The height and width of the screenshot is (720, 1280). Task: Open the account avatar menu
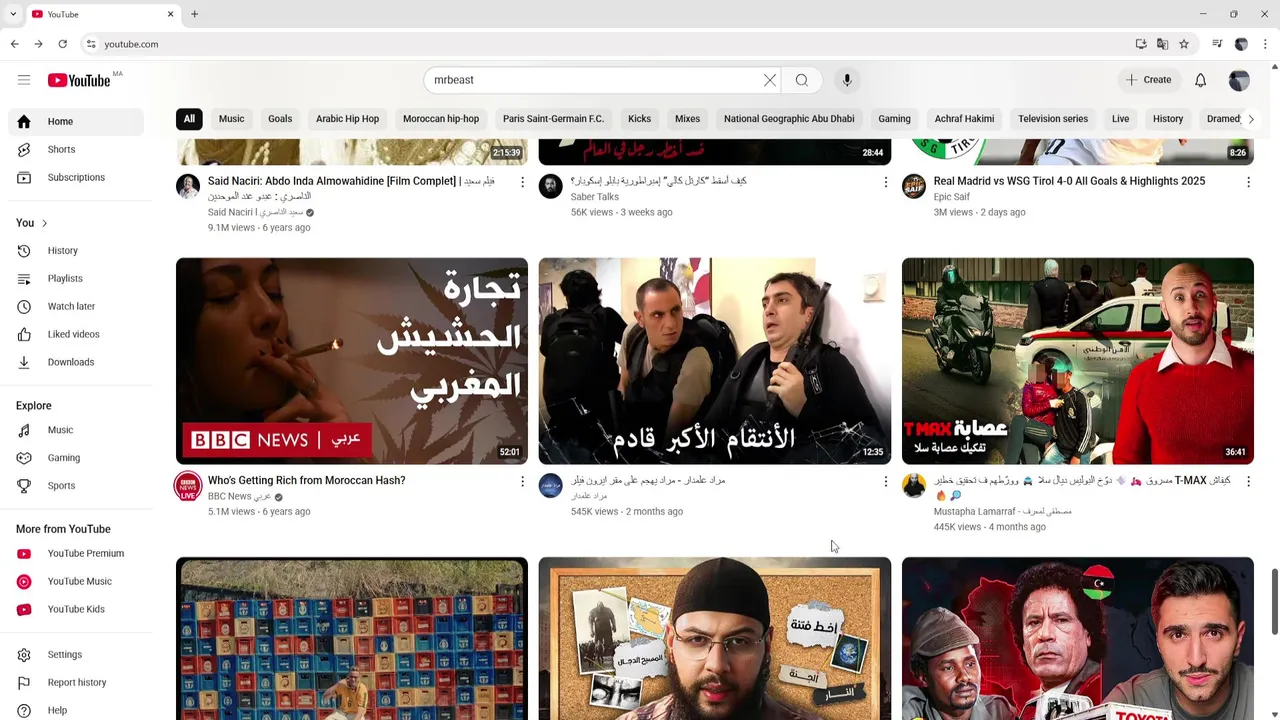[1239, 80]
